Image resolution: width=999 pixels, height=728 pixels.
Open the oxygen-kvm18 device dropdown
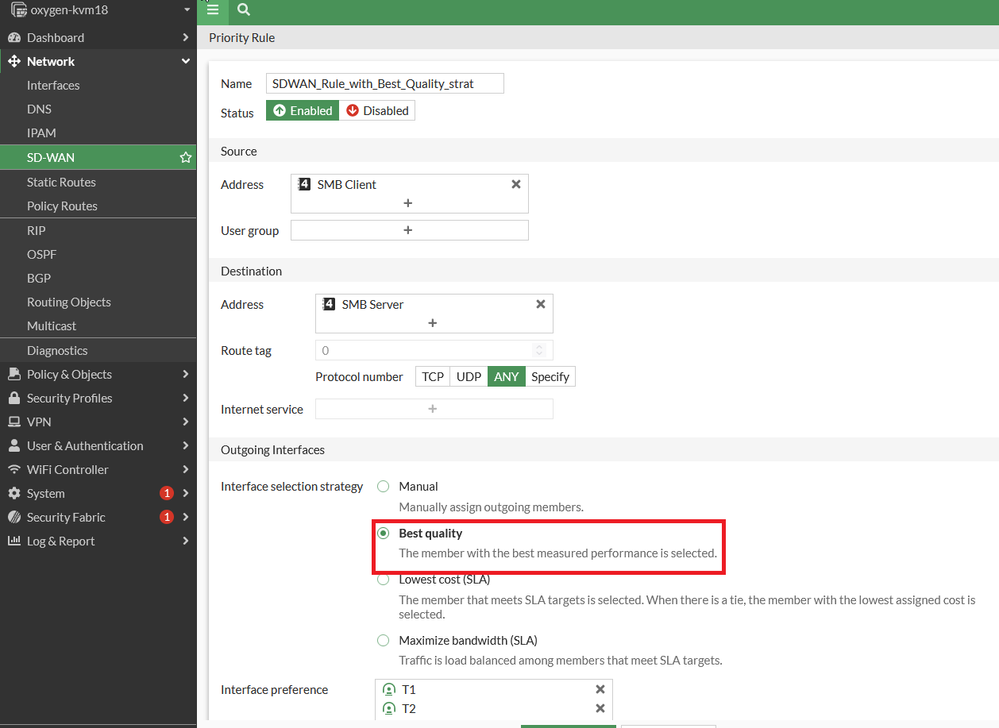pos(187,10)
